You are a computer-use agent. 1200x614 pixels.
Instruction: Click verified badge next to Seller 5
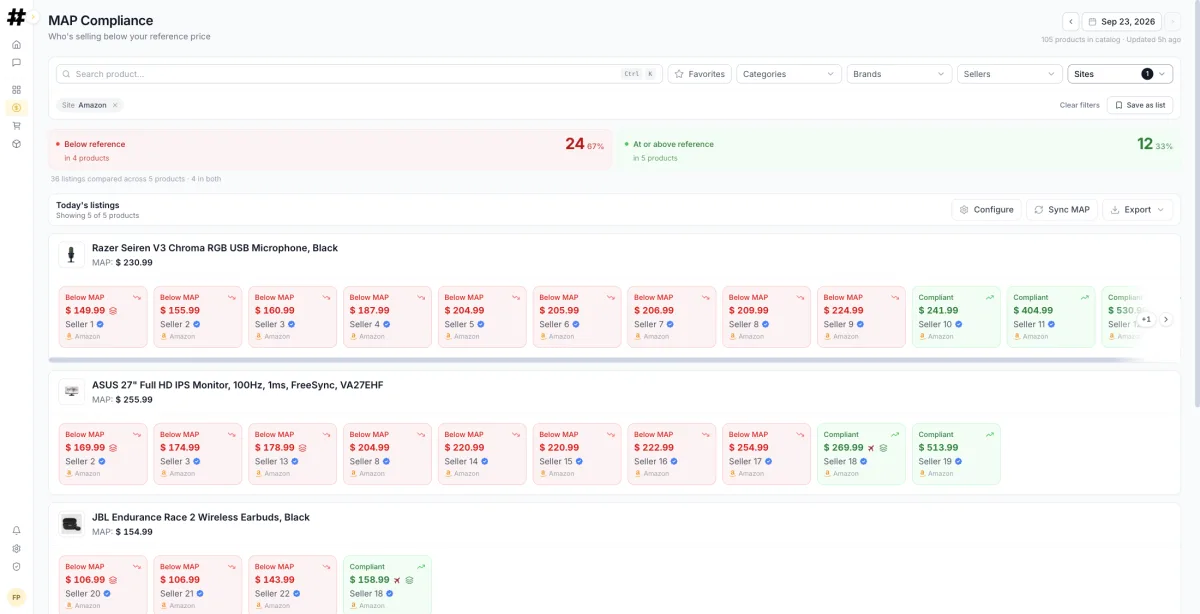tap(481, 325)
